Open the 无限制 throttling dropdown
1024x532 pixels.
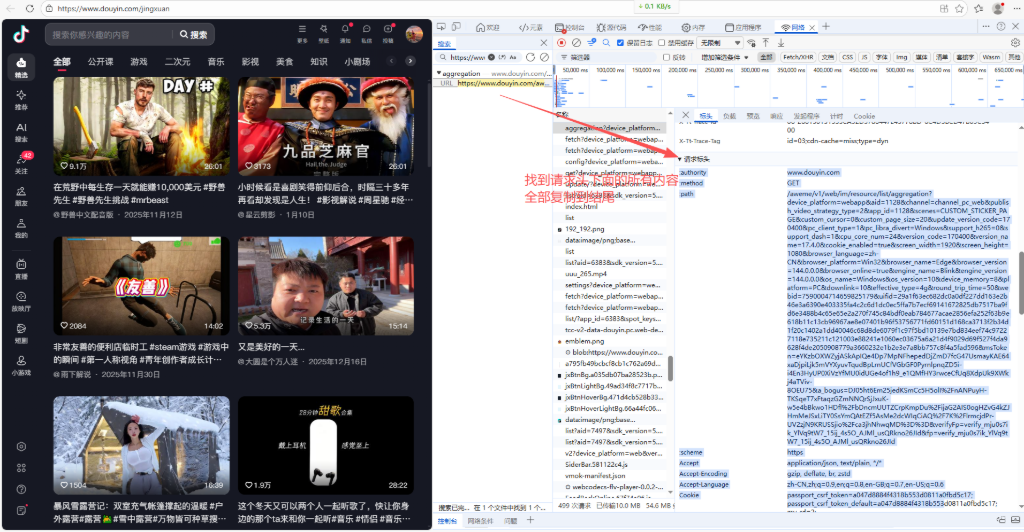click(x=720, y=43)
